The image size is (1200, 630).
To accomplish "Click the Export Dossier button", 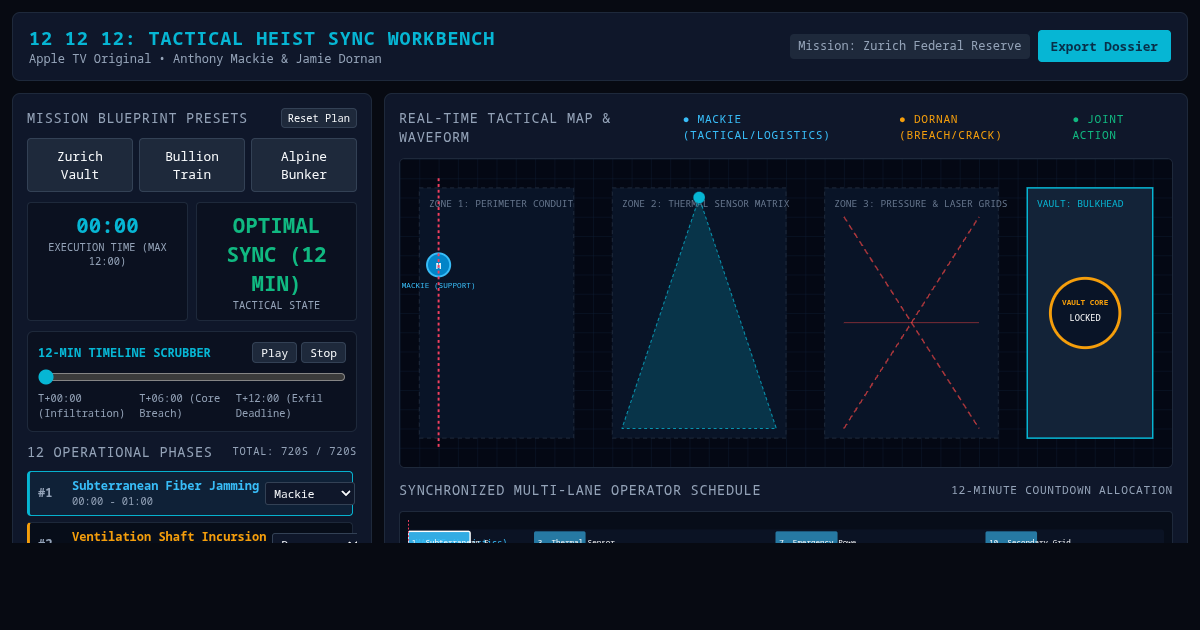I will pyautogui.click(x=1104, y=46).
